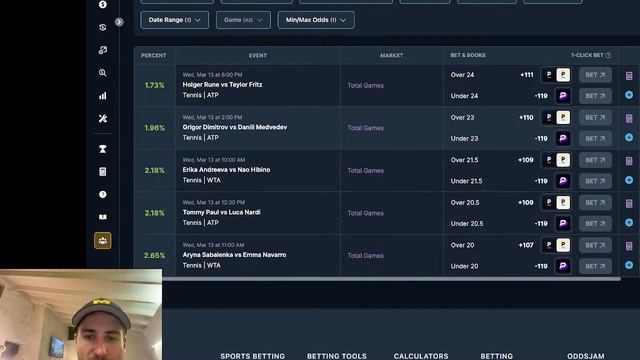The width and height of the screenshot is (640, 360).
Task: Click the refresh clock icon in sidebar
Action: pos(103,27)
